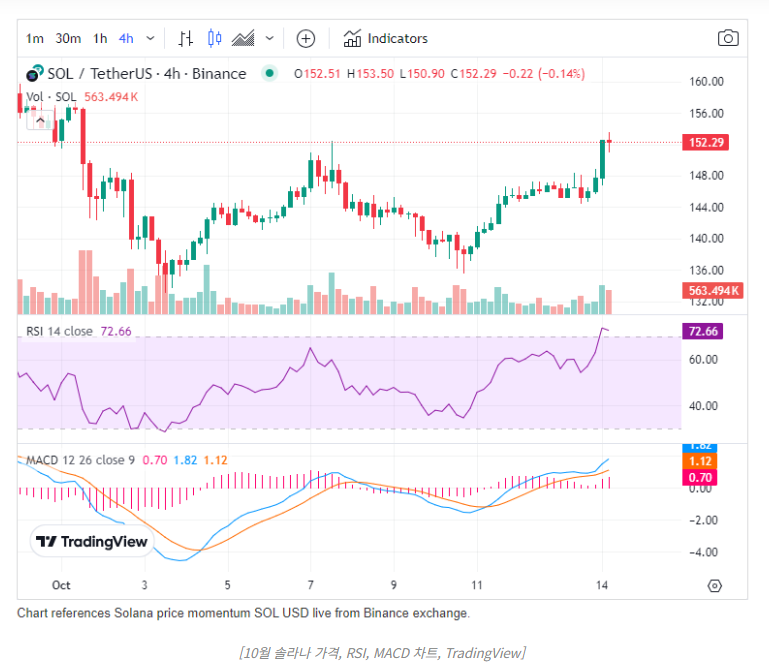Viewport: 769px width, 672px height.
Task: Expand the chart style dropdown arrow
Action: [270, 39]
